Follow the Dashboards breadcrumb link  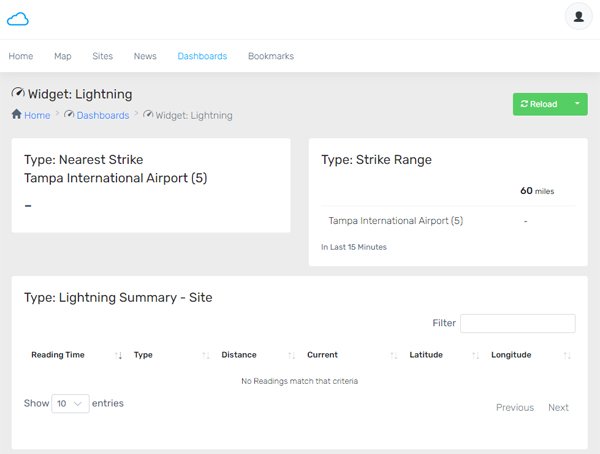tap(103, 115)
